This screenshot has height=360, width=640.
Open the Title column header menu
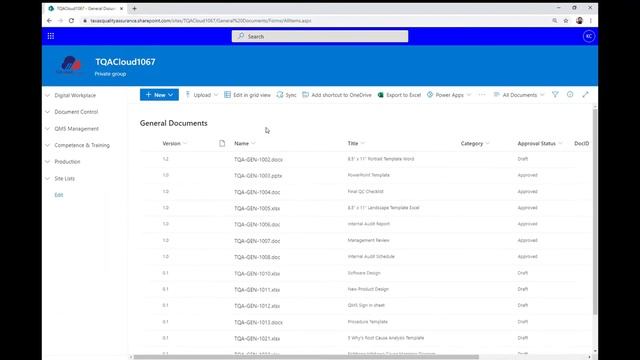tap(356, 143)
